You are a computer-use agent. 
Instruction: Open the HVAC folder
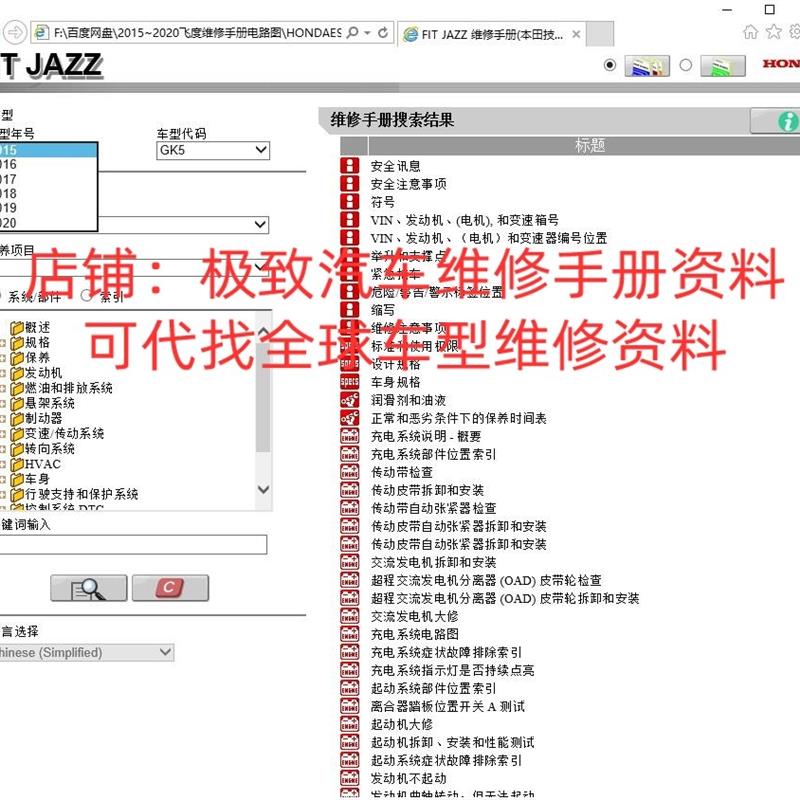point(36,464)
